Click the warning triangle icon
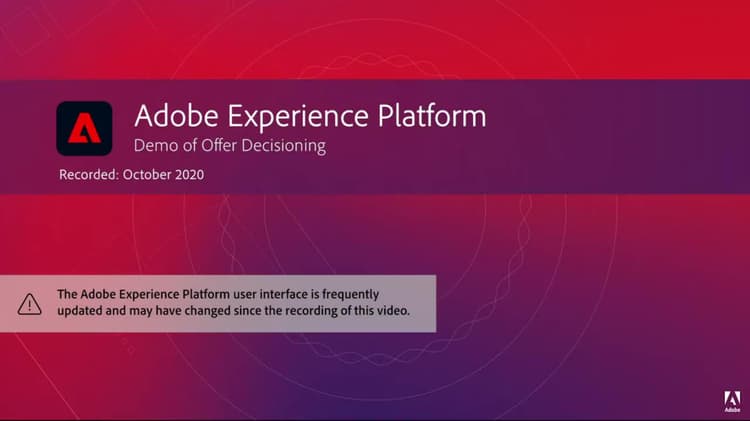750x421 pixels. point(30,304)
